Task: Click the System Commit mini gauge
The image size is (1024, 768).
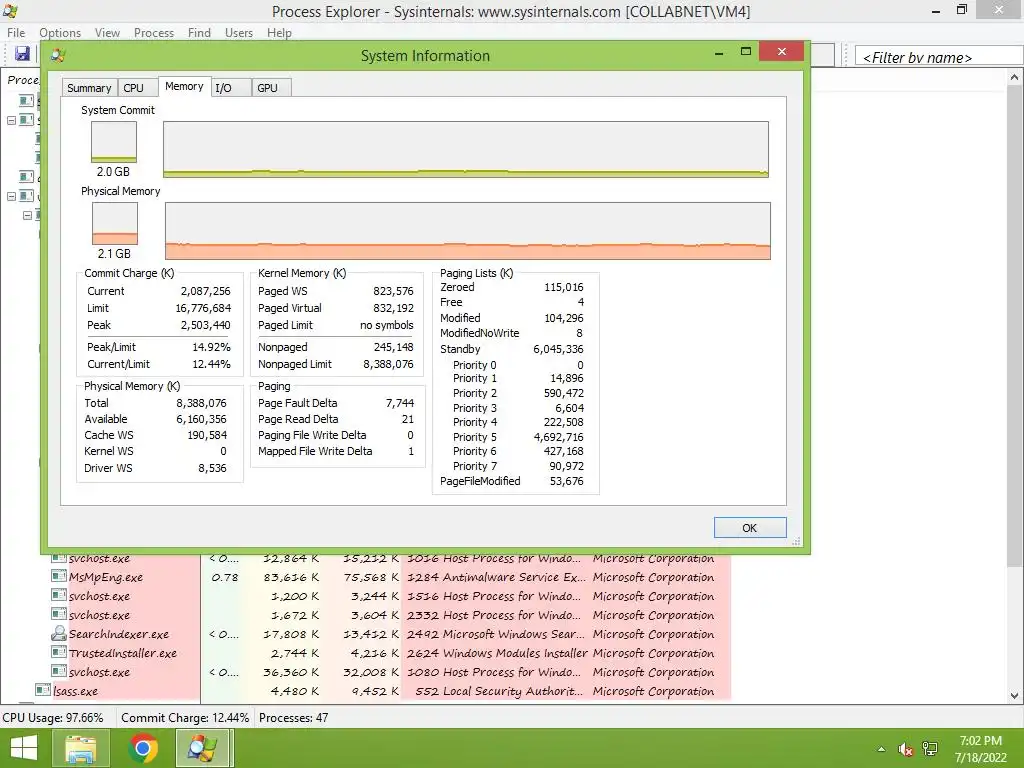Action: pos(114,142)
